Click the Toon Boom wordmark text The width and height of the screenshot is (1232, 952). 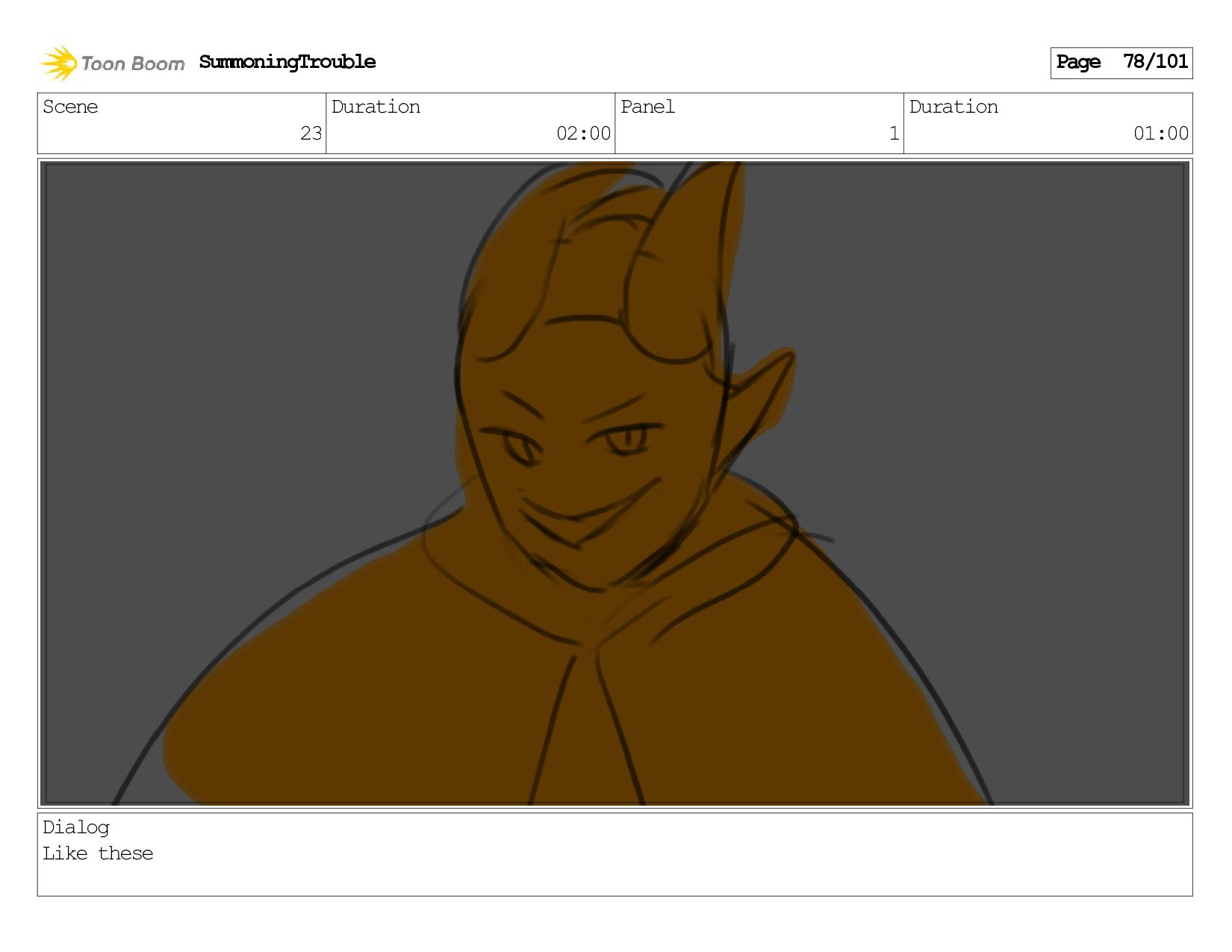133,64
